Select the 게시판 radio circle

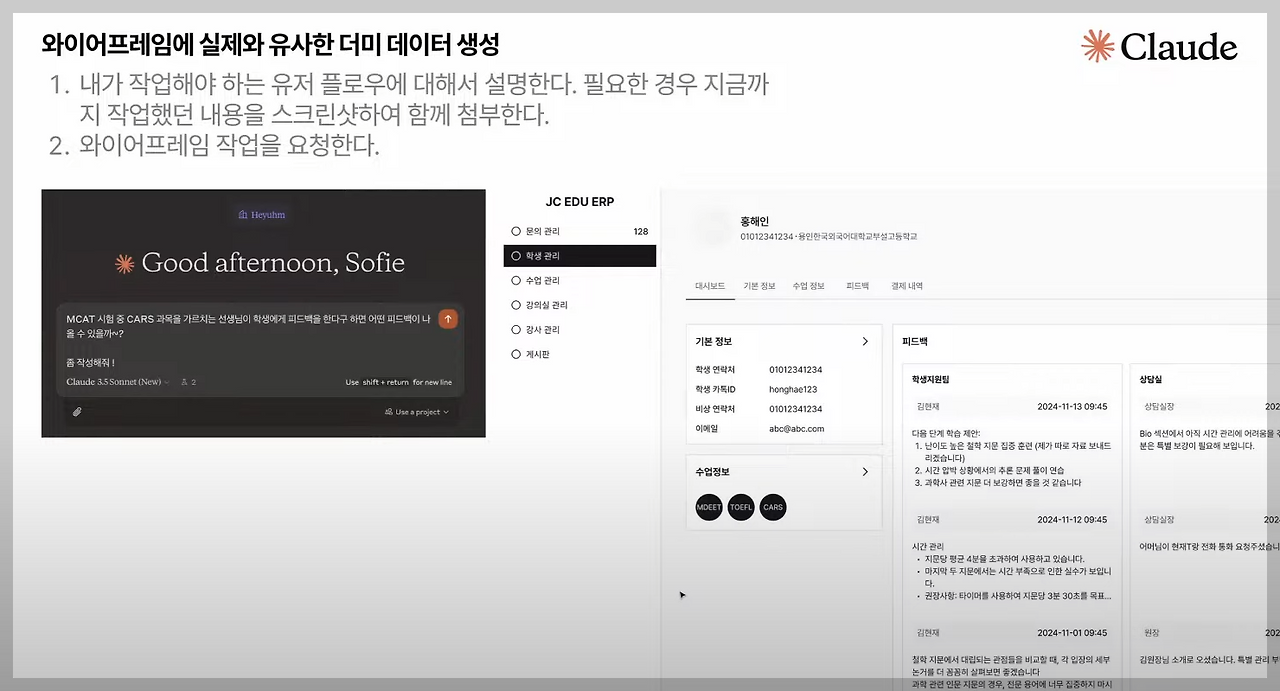[x=516, y=354]
